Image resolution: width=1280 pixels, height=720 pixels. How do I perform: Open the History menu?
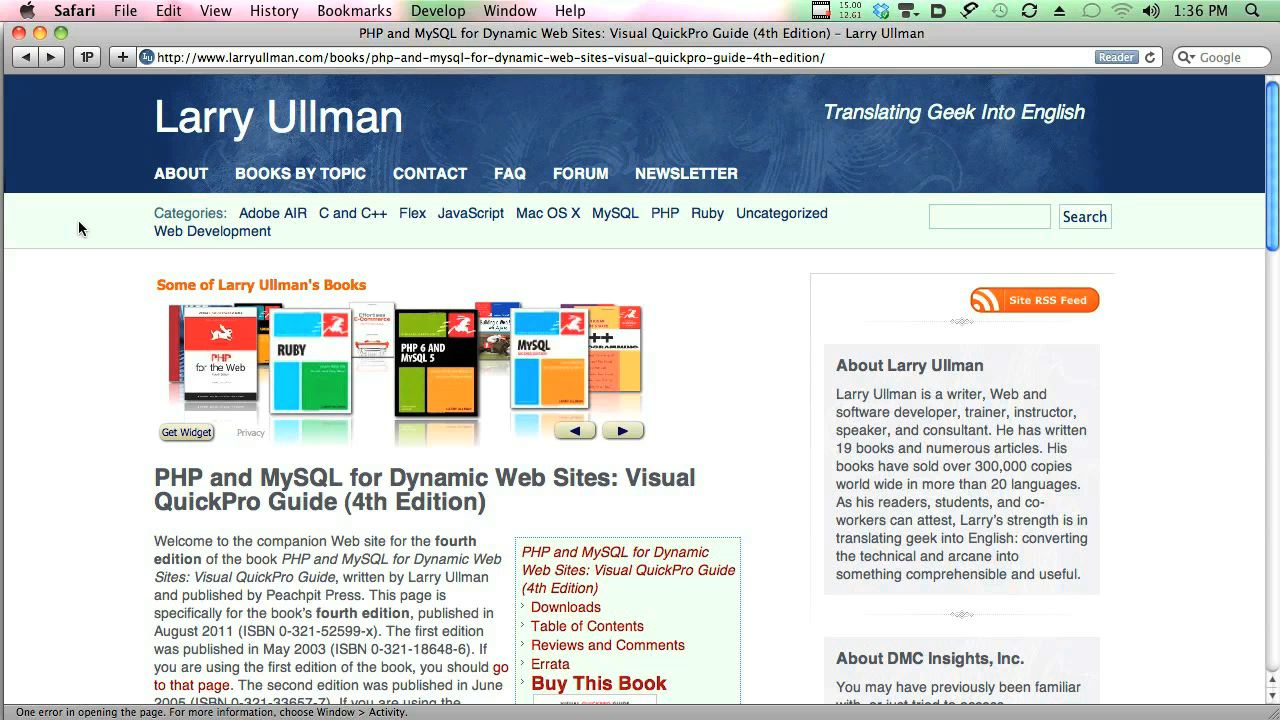tap(274, 11)
